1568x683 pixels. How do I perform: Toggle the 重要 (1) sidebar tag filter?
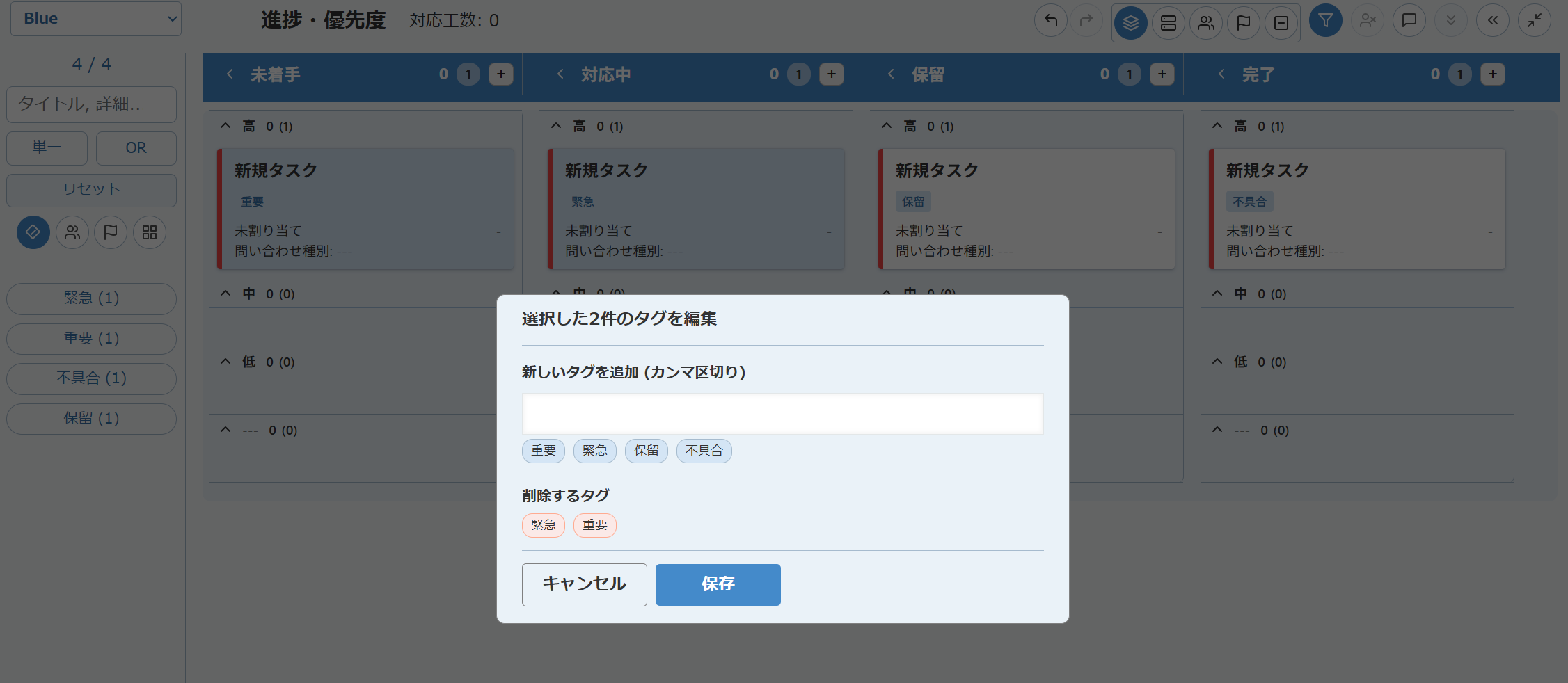click(x=91, y=339)
